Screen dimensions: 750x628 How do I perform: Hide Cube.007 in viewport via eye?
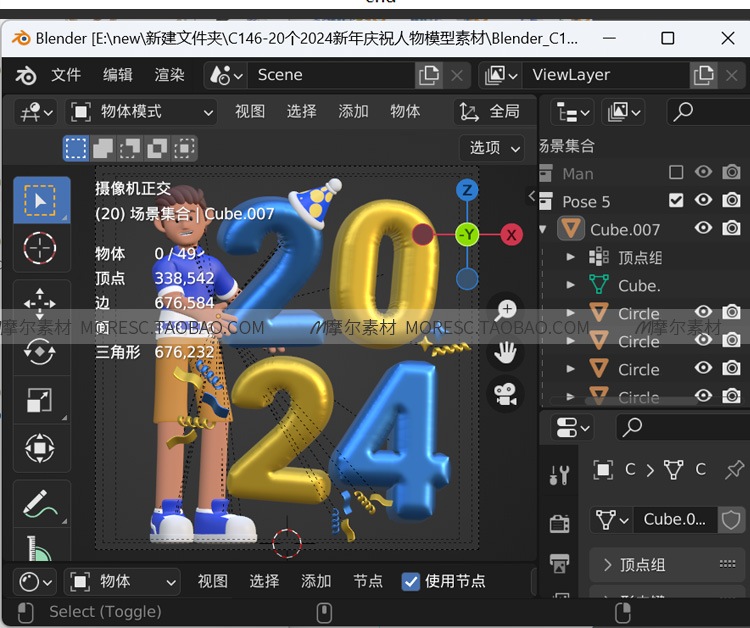pyautogui.click(x=703, y=228)
